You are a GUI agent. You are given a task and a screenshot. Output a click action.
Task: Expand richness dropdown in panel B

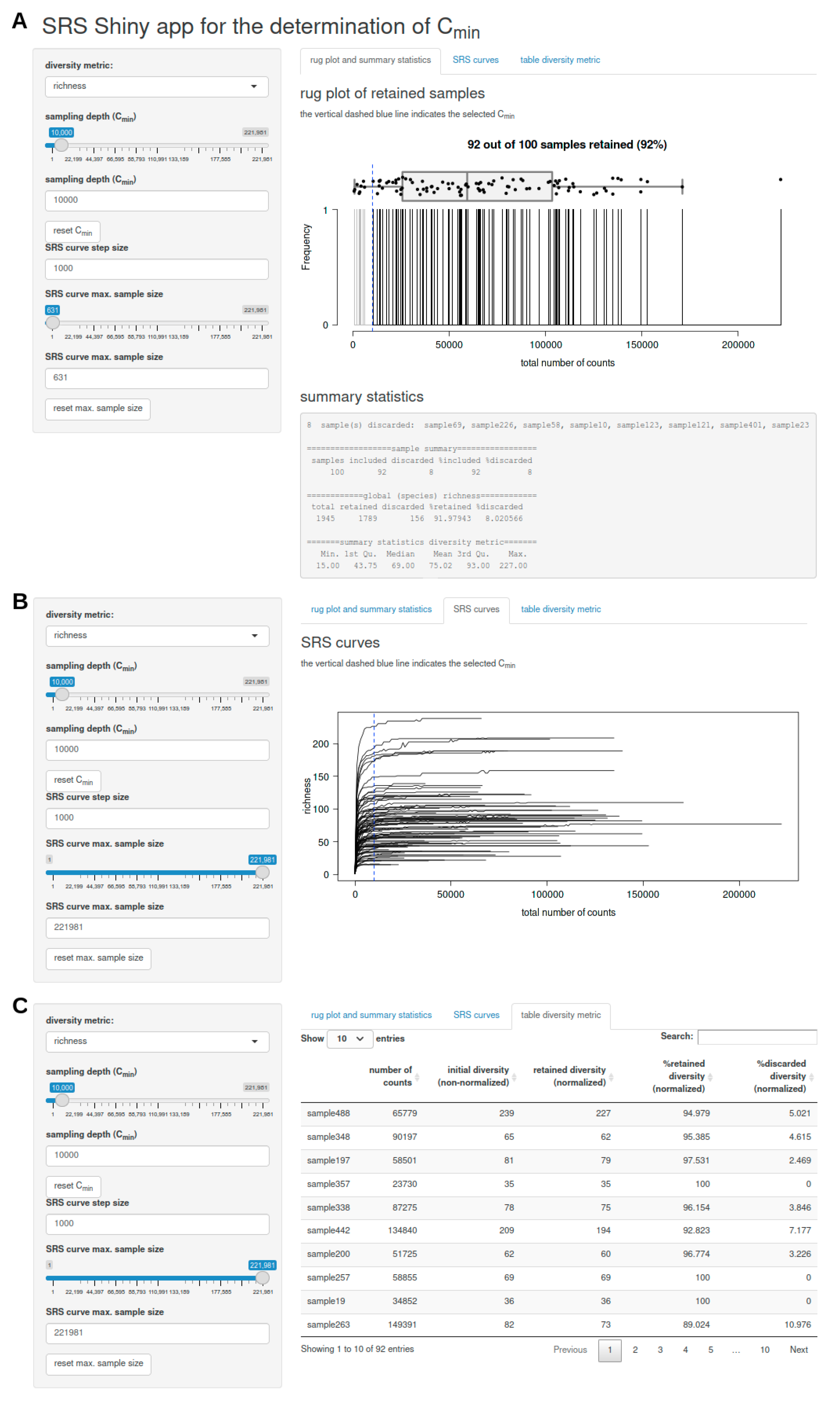tap(157, 636)
